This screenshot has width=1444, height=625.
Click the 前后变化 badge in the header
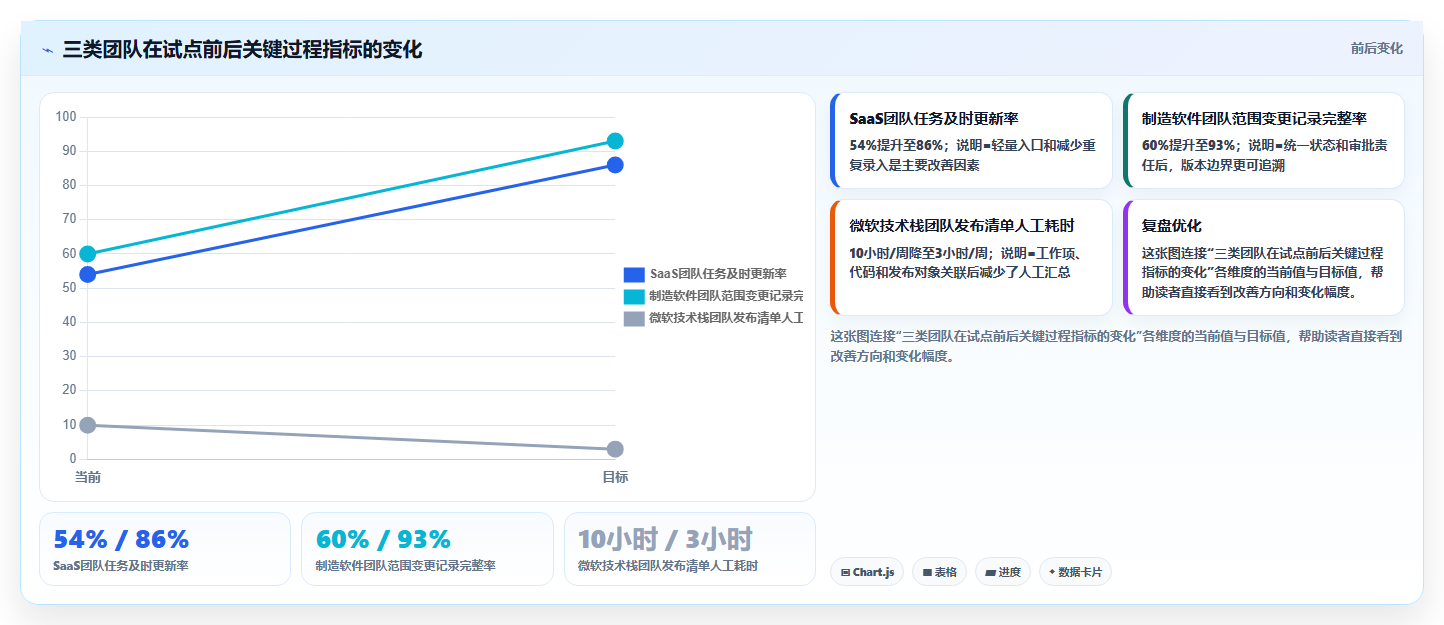point(1376,48)
